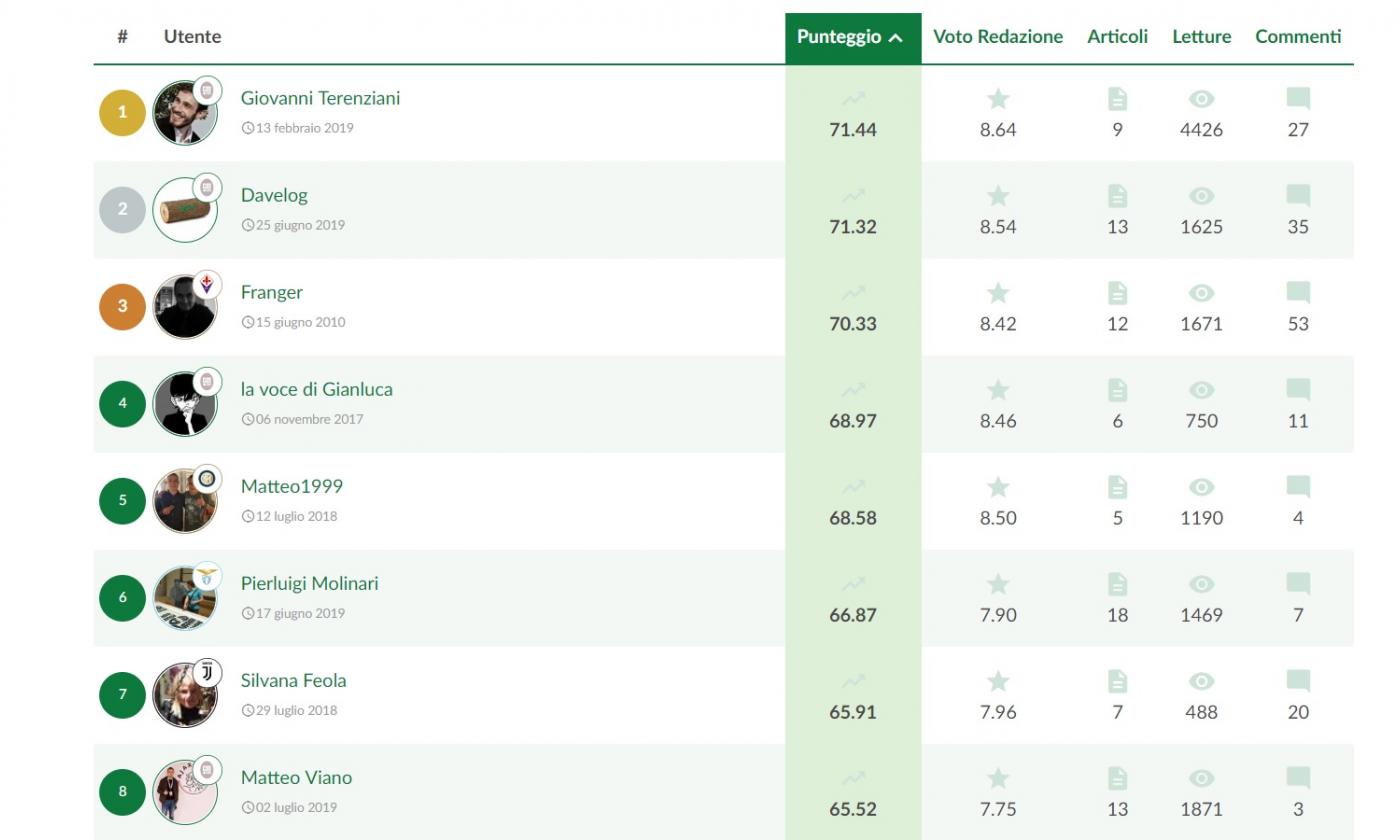Click Utente column header
This screenshot has height=840, width=1400.
pyautogui.click(x=192, y=37)
